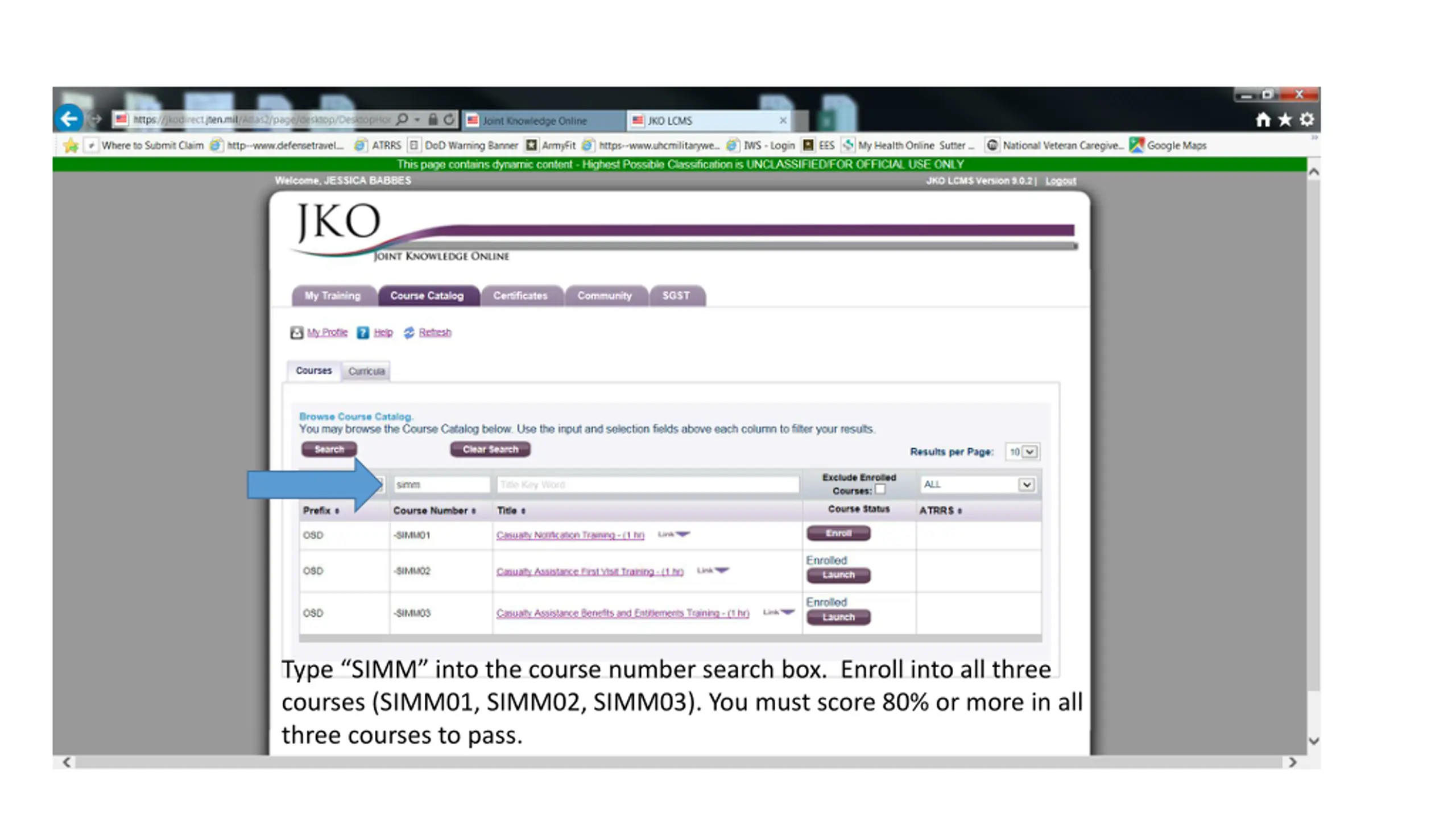Open Casualty Notification Training link
This screenshot has width=1456, height=819.
point(570,535)
